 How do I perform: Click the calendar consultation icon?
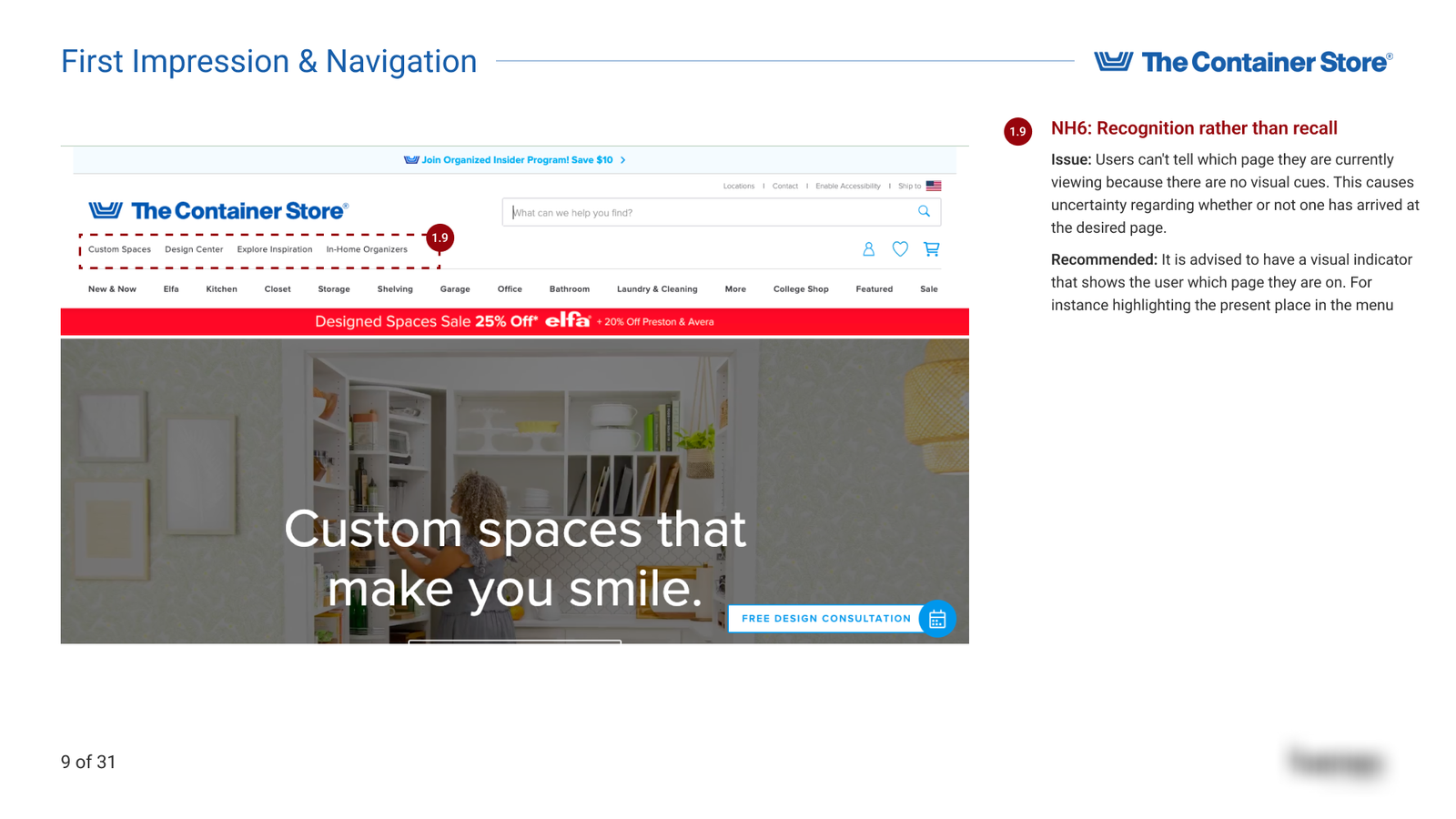coord(937,619)
